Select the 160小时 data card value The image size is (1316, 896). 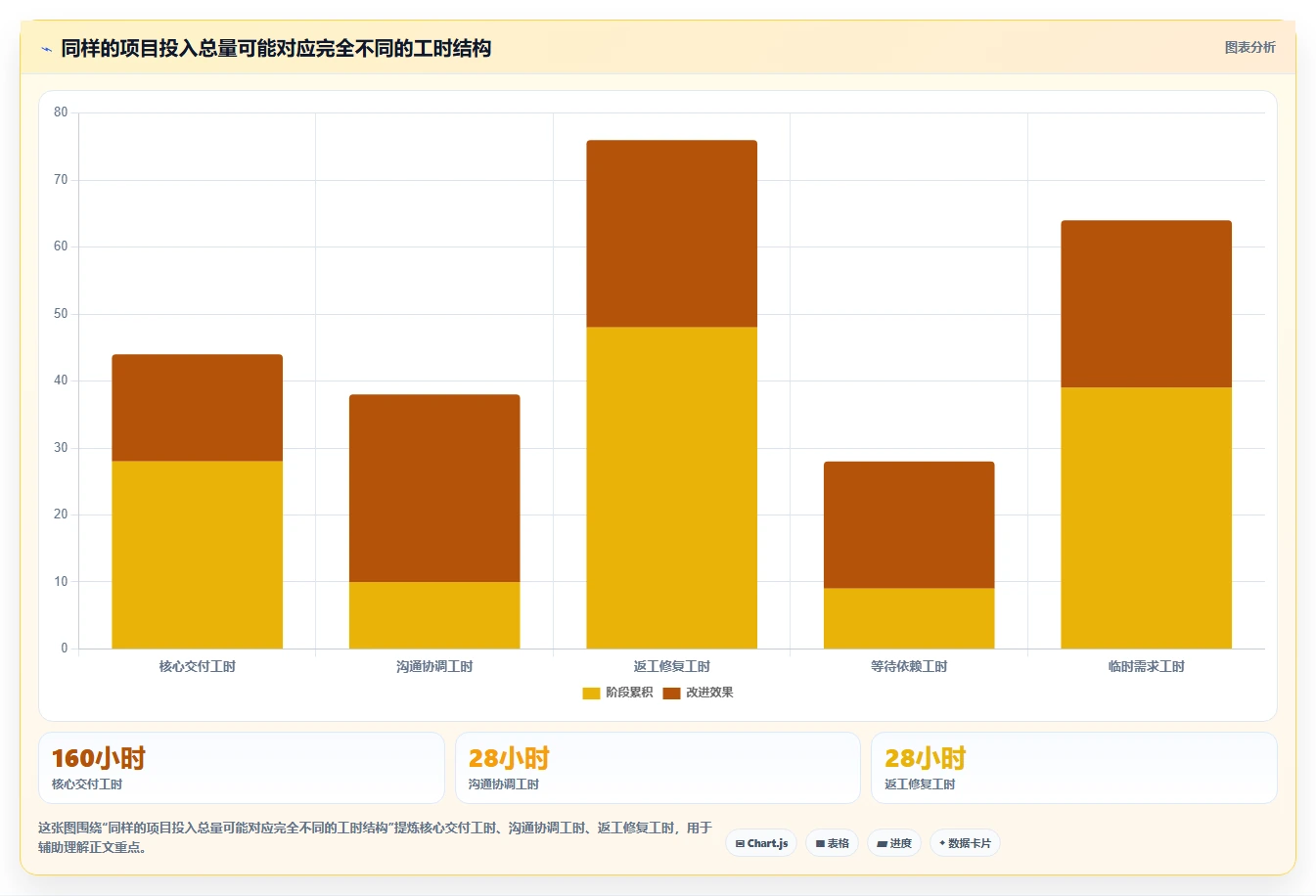coord(99,758)
